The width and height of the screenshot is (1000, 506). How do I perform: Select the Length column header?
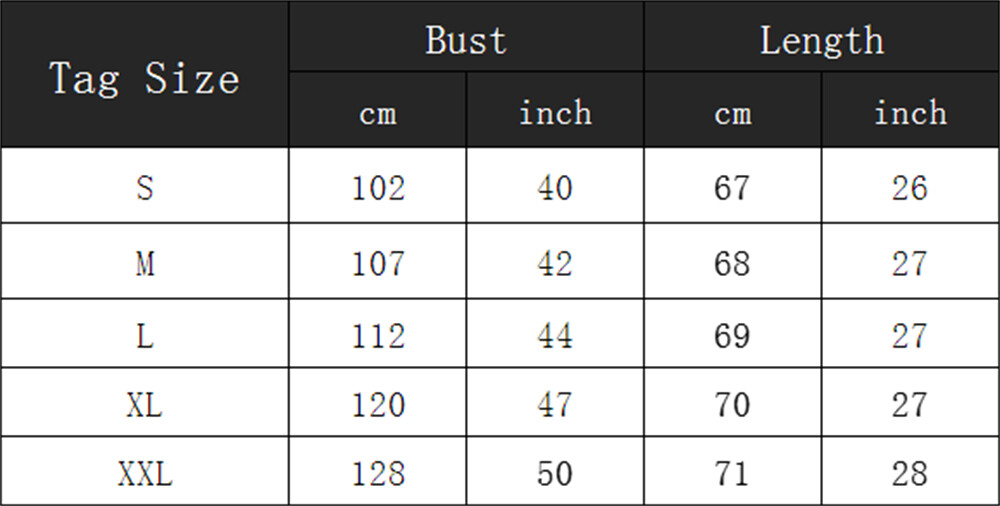(x=821, y=36)
